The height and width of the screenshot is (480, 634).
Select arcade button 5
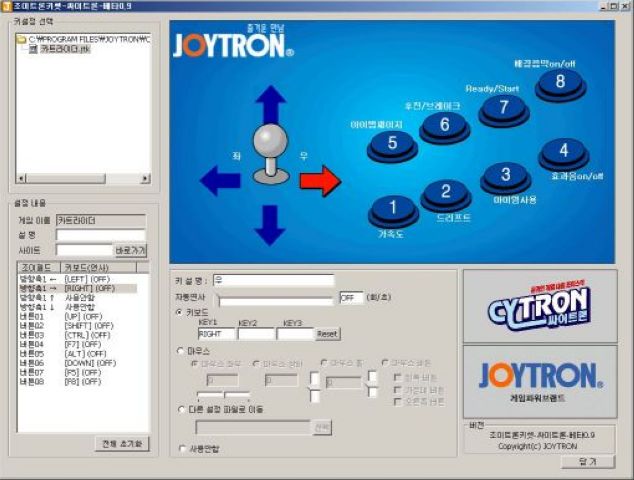coord(392,146)
